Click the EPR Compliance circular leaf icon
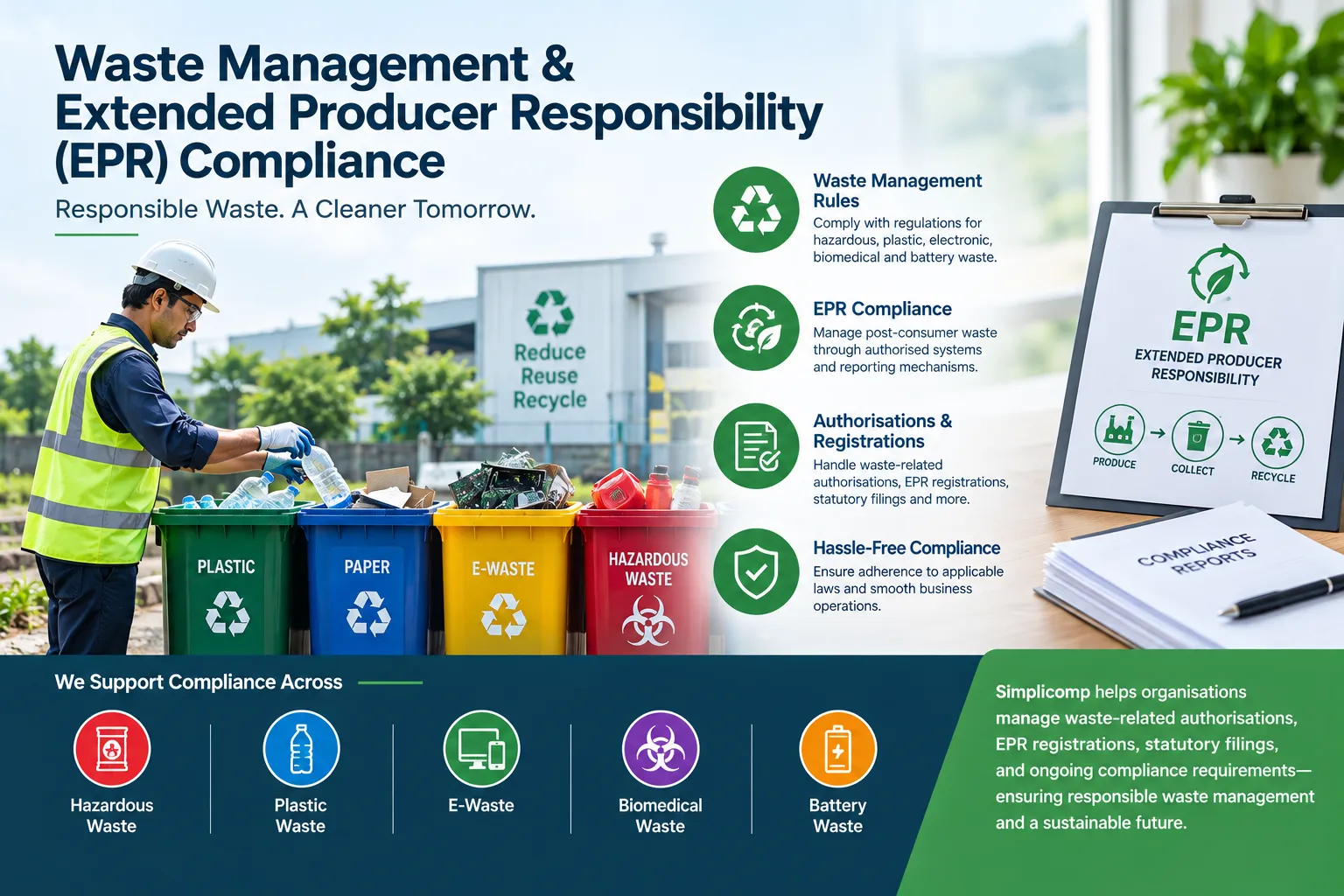1344x896 pixels. pyautogui.click(x=756, y=328)
